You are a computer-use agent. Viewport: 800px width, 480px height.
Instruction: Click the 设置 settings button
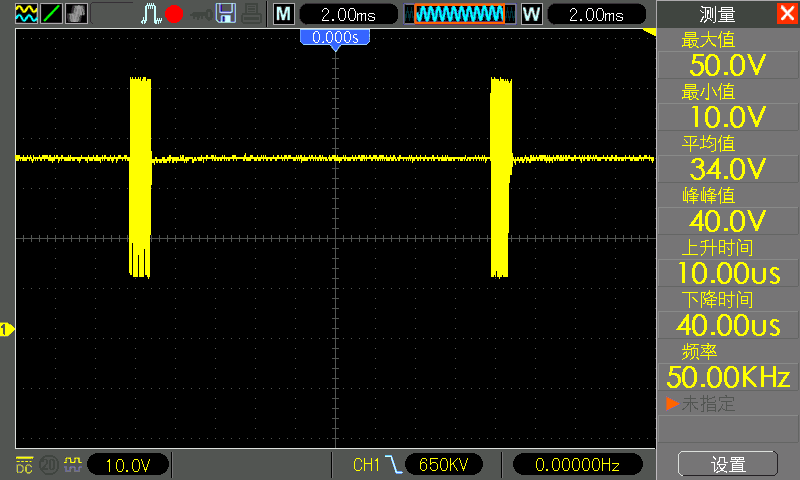click(x=728, y=464)
